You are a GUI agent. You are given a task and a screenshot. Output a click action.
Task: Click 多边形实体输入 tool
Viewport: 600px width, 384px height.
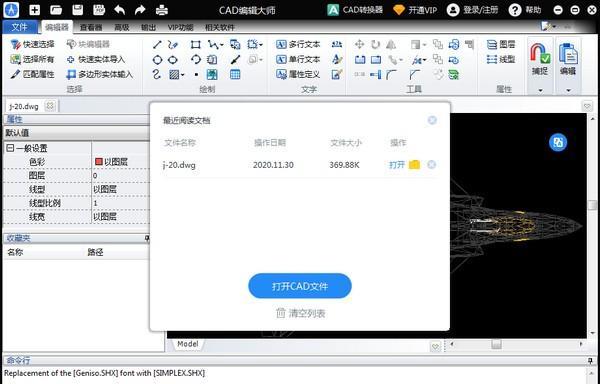click(x=99, y=74)
